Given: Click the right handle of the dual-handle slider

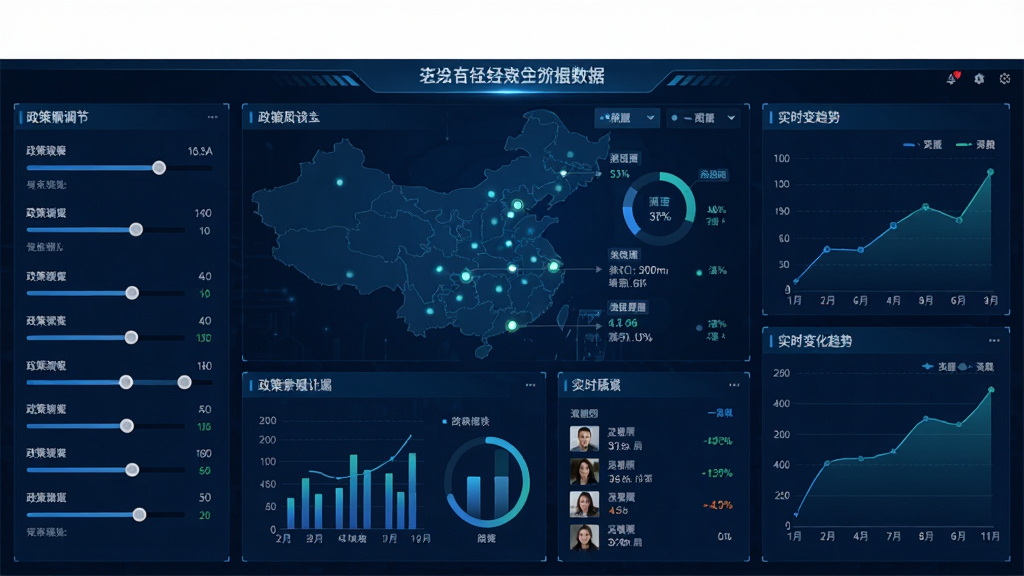Looking at the screenshot, I should tap(185, 382).
